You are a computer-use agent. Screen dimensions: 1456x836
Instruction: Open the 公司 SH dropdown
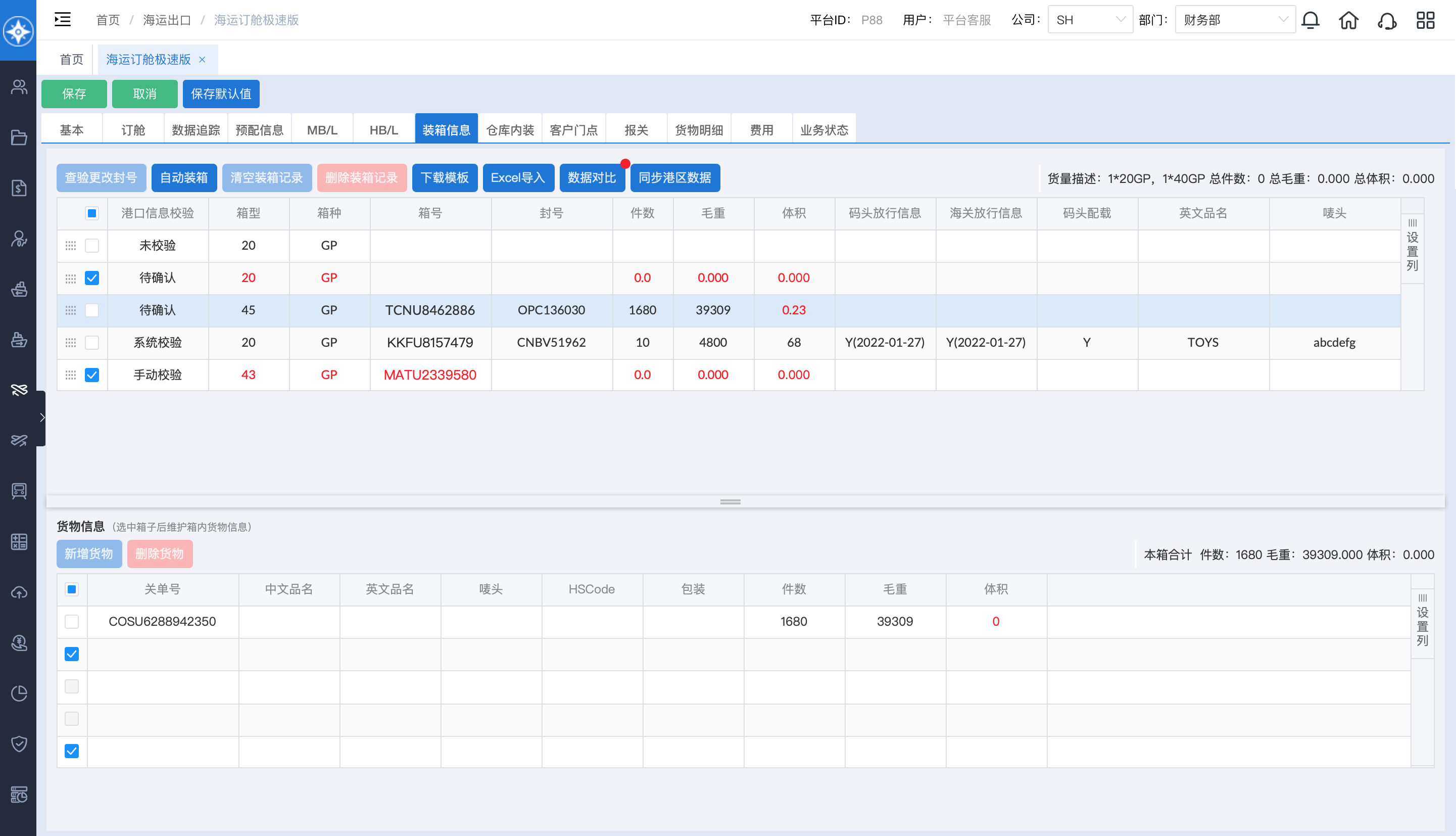point(1089,20)
